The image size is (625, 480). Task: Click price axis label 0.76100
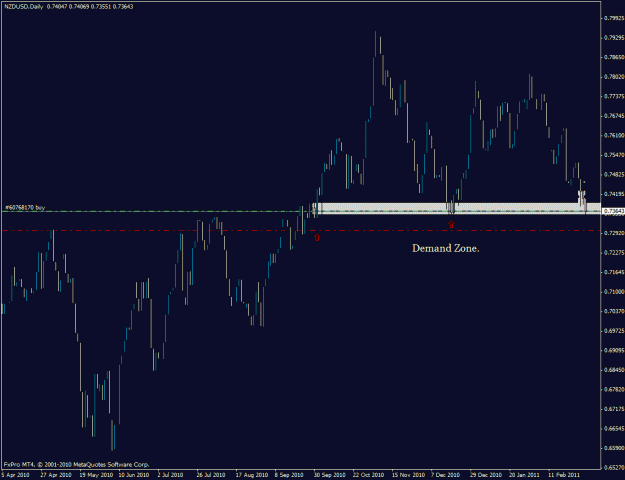[x=614, y=136]
